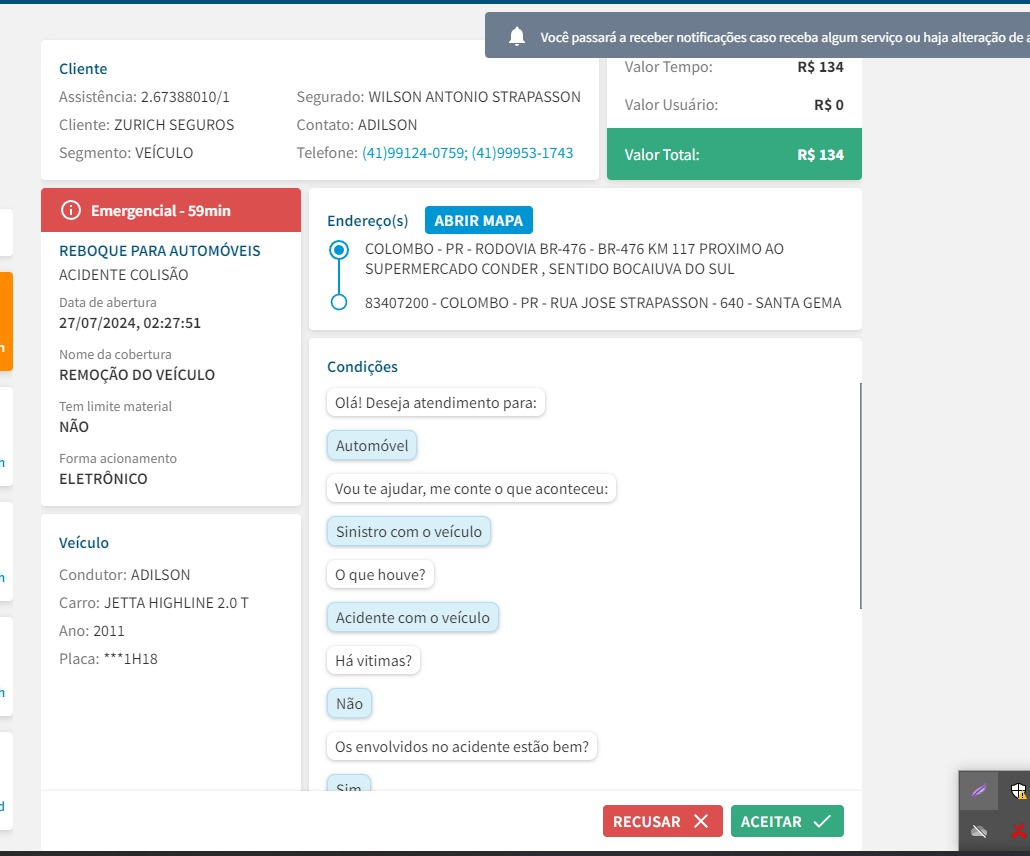Image resolution: width=1030 pixels, height=856 pixels.
Task: Click the 'Condutor: ADILSON' line
Action: (x=125, y=575)
